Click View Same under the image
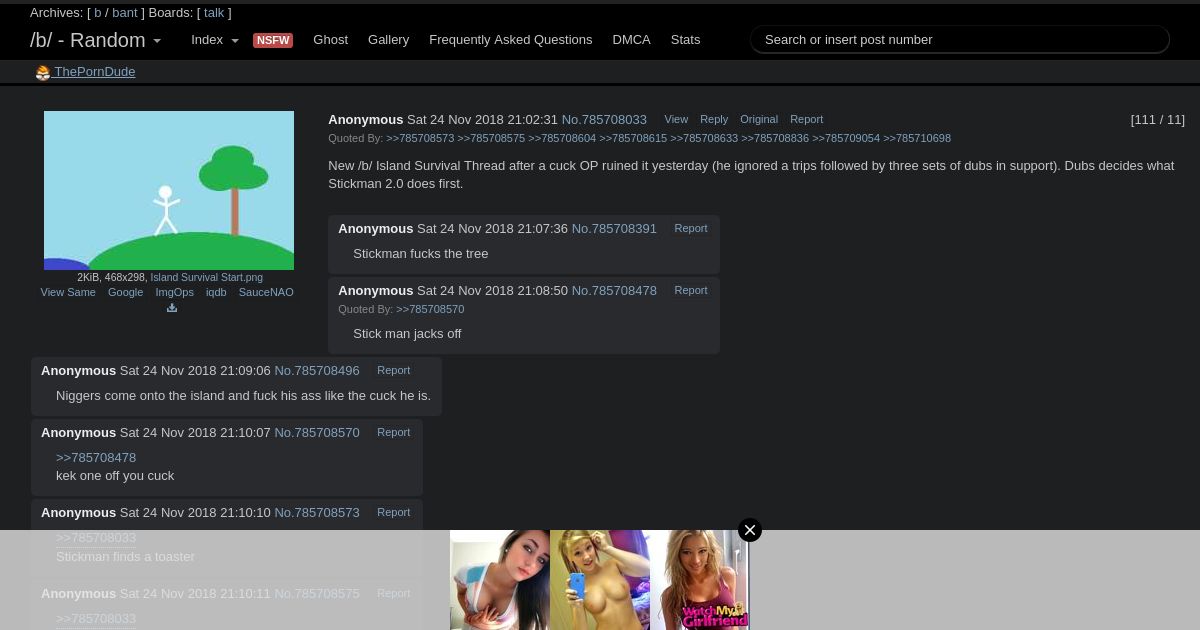 tap(68, 293)
